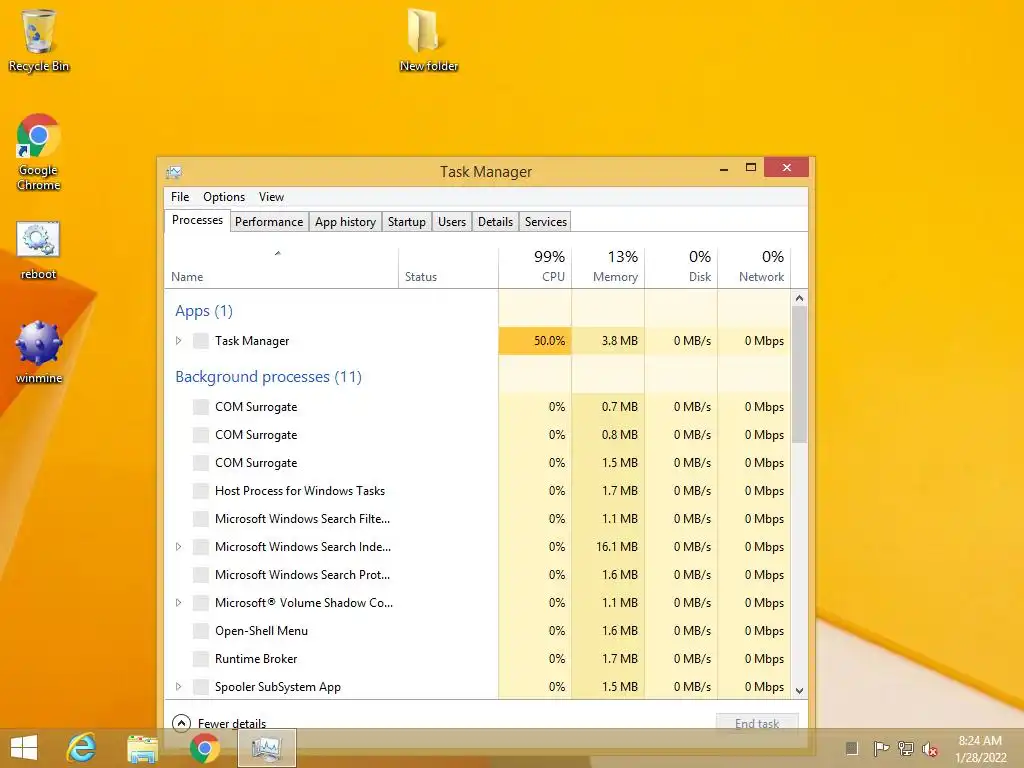This screenshot has width=1024, height=768.
Task: Select the Host Process for Windows Tasks row
Action: pyautogui.click(x=477, y=490)
